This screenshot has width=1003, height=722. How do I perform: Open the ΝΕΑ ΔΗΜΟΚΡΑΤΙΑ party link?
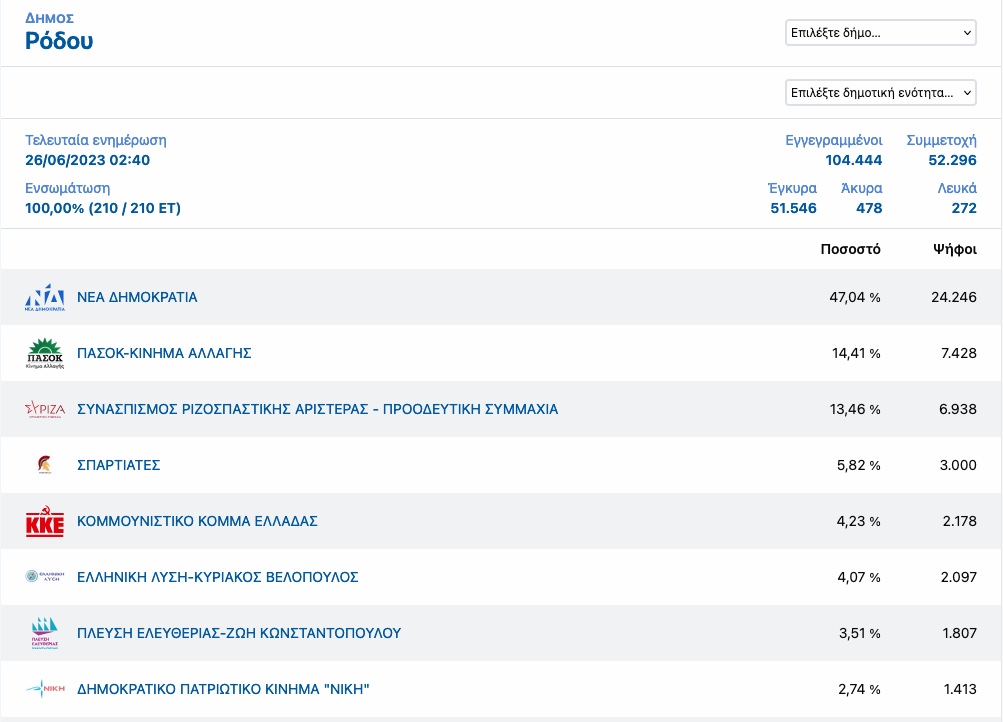point(137,297)
